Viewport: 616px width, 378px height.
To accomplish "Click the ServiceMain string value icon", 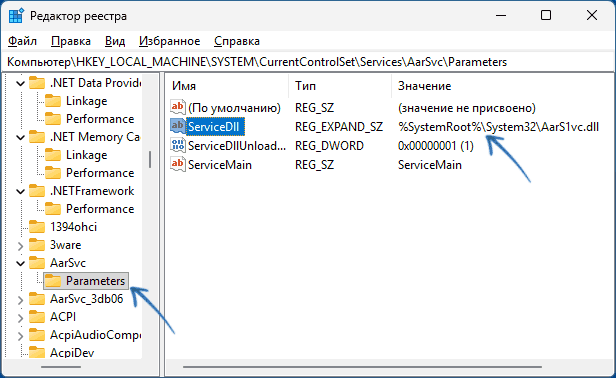I will click(x=177, y=164).
